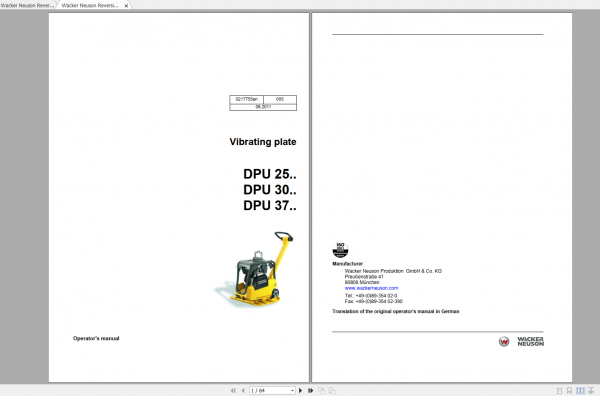Enable two-page continuous scrolling view
The image size is (600, 396).
point(591,391)
